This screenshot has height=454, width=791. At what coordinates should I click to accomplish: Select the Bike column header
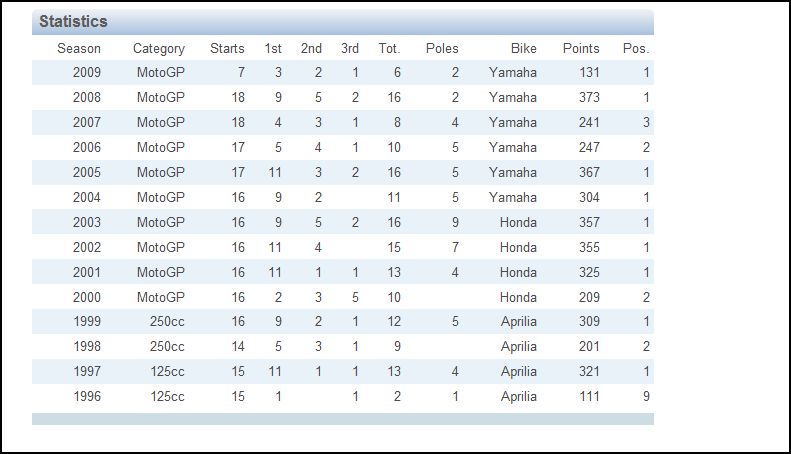coord(524,48)
